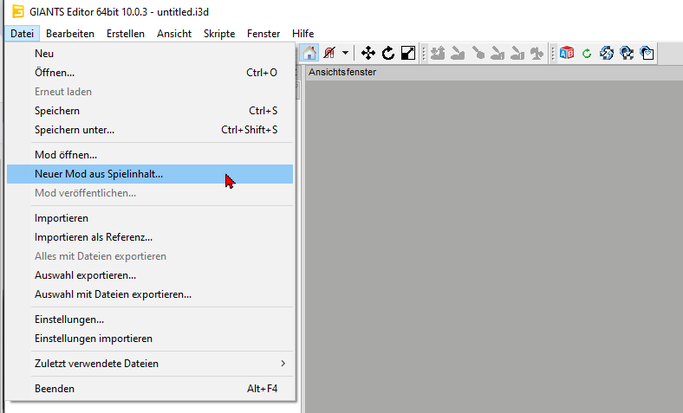
Task: Choose Einstellungen importieren entry
Action: 150,339
